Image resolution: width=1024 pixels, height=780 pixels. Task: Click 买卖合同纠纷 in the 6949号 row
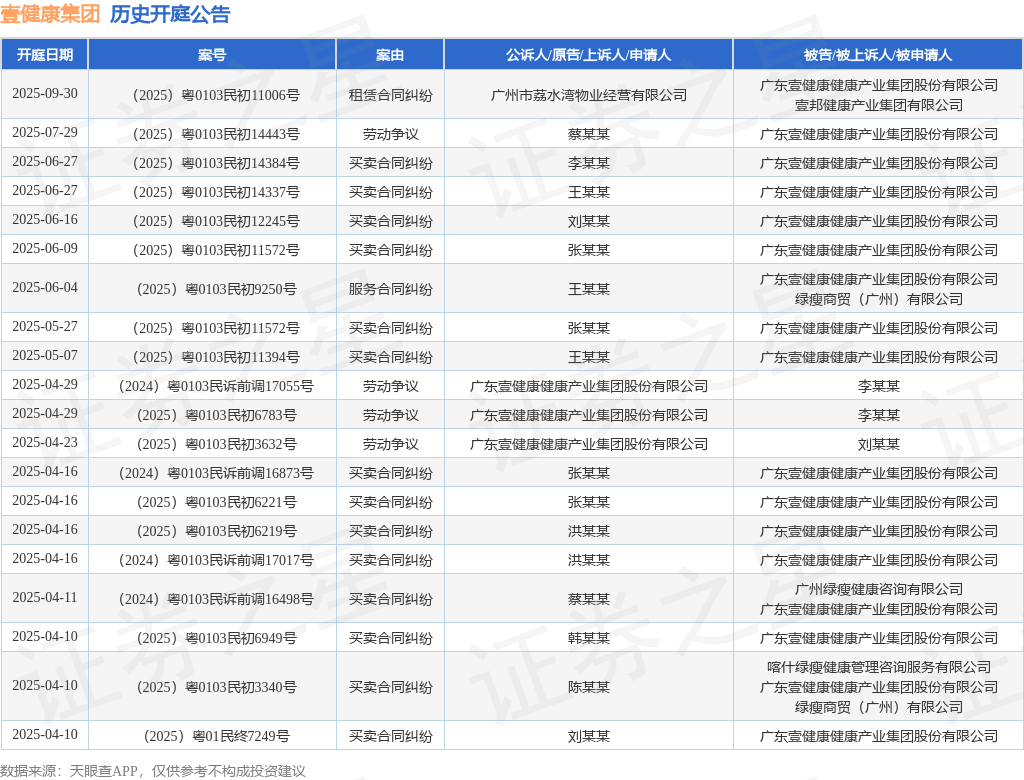tap(391, 638)
